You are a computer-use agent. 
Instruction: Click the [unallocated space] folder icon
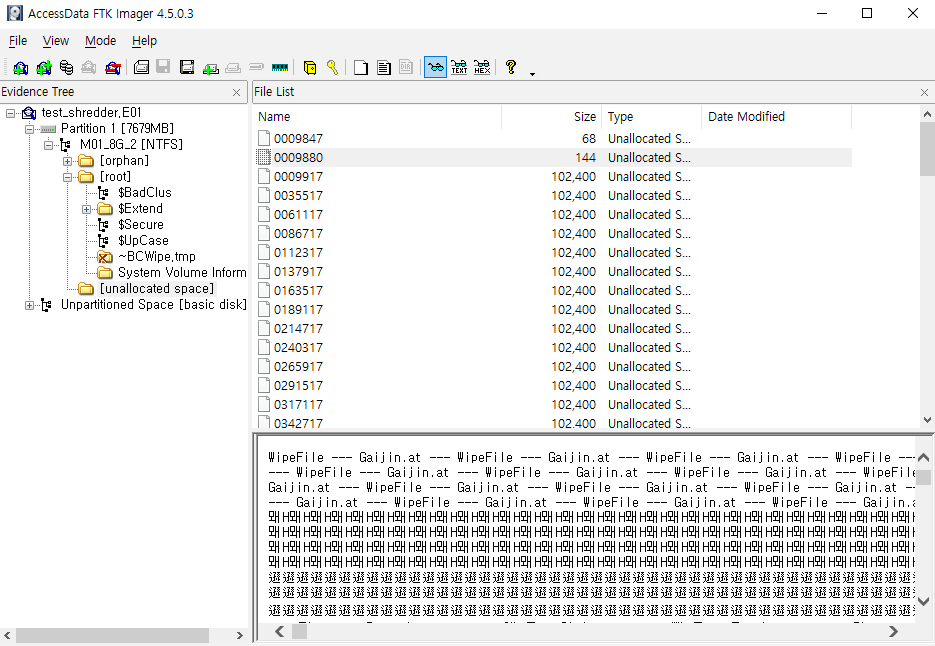tap(86, 289)
